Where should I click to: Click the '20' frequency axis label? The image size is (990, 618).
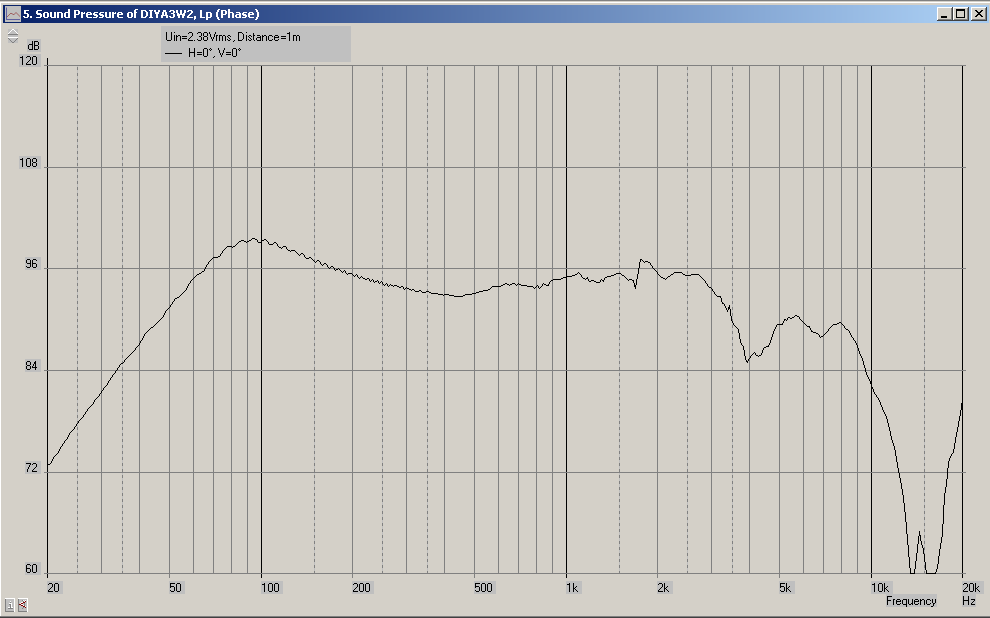tap(54, 588)
